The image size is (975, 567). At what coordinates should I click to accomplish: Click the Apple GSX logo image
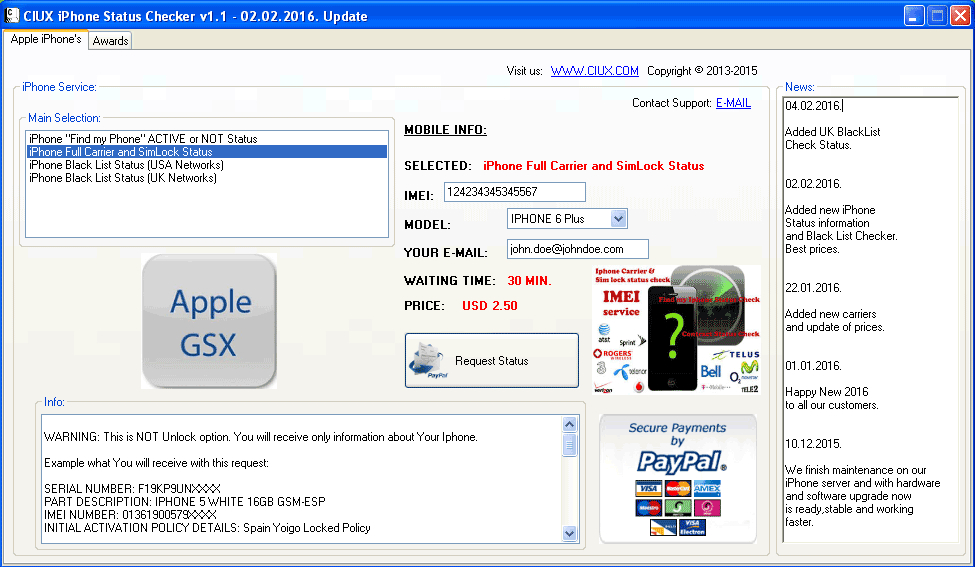[x=209, y=321]
